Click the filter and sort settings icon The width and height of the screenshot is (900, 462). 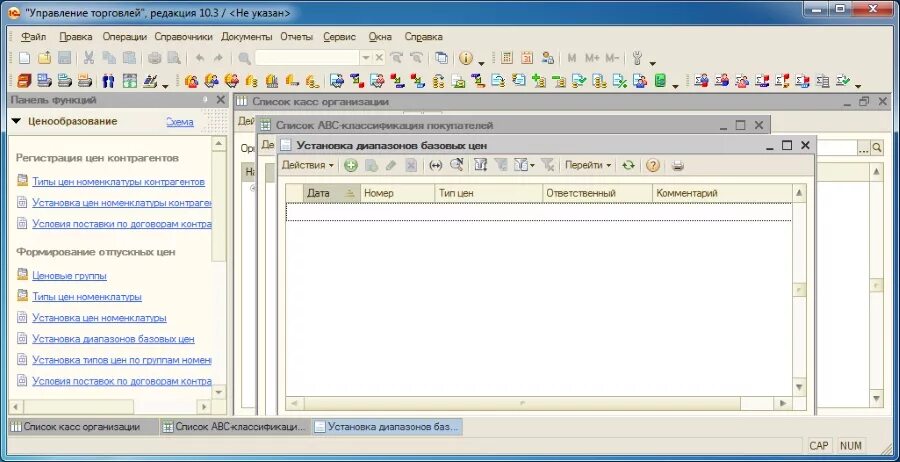(x=480, y=165)
